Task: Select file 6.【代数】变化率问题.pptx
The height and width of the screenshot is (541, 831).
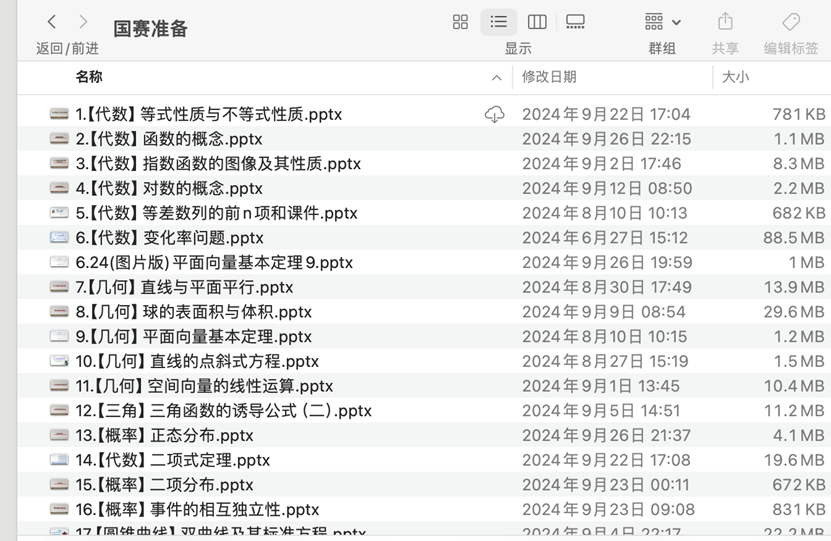Action: (x=170, y=238)
